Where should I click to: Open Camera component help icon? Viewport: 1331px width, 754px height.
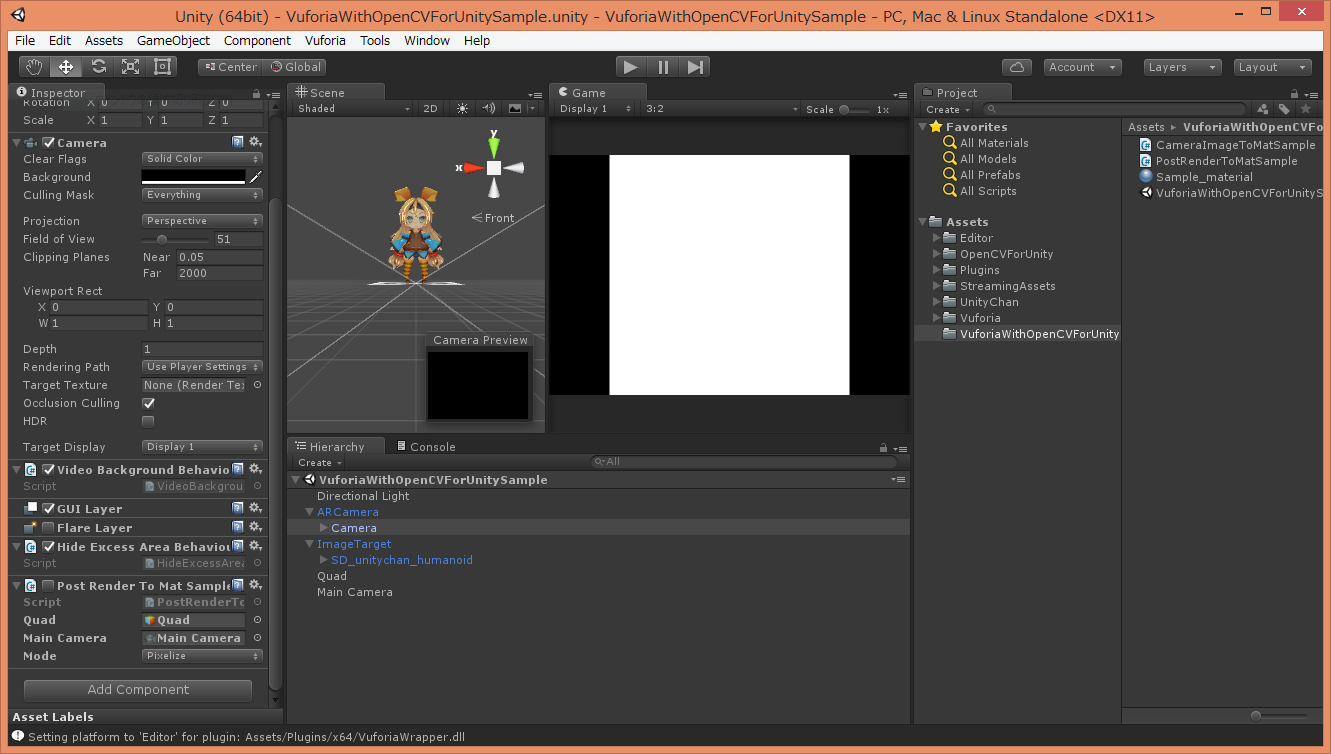(x=238, y=143)
